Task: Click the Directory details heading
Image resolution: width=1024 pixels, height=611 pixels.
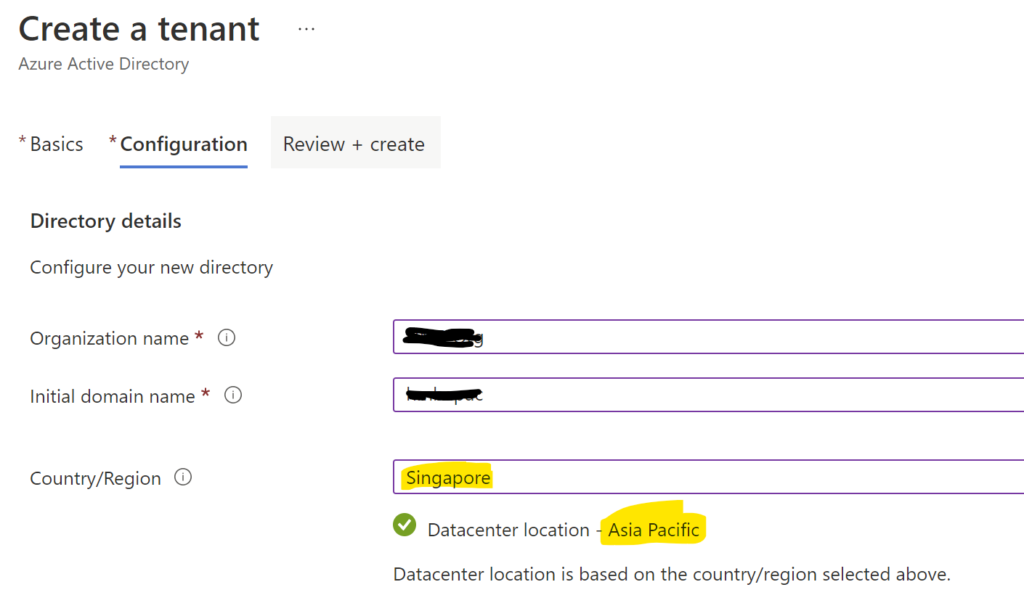Action: [106, 221]
